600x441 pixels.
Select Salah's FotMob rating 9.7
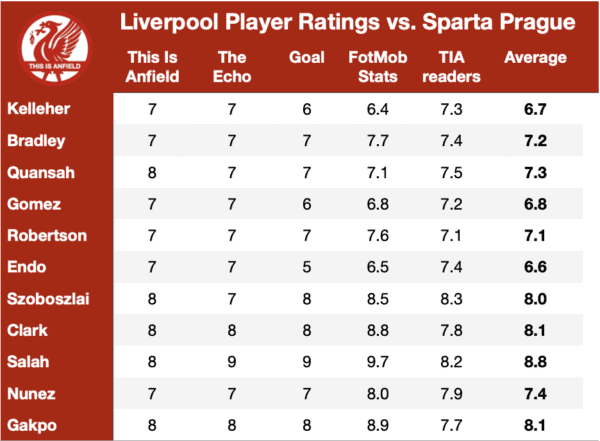tap(378, 362)
